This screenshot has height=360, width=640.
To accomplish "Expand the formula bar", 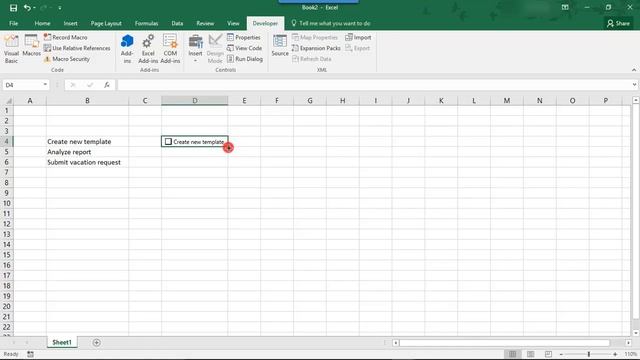I will click(x=634, y=84).
